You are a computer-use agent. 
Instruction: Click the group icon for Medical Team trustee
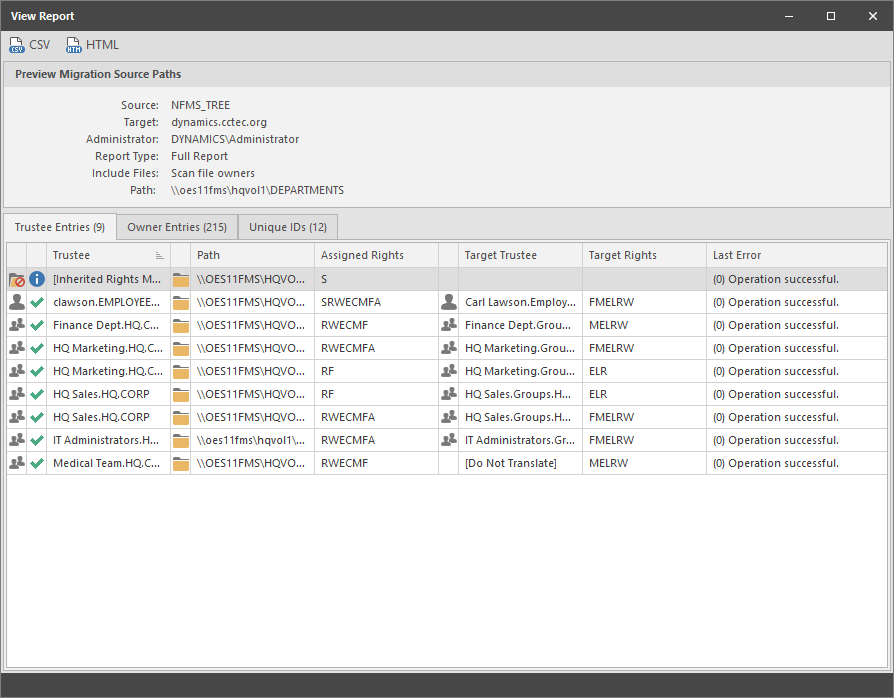(x=17, y=463)
